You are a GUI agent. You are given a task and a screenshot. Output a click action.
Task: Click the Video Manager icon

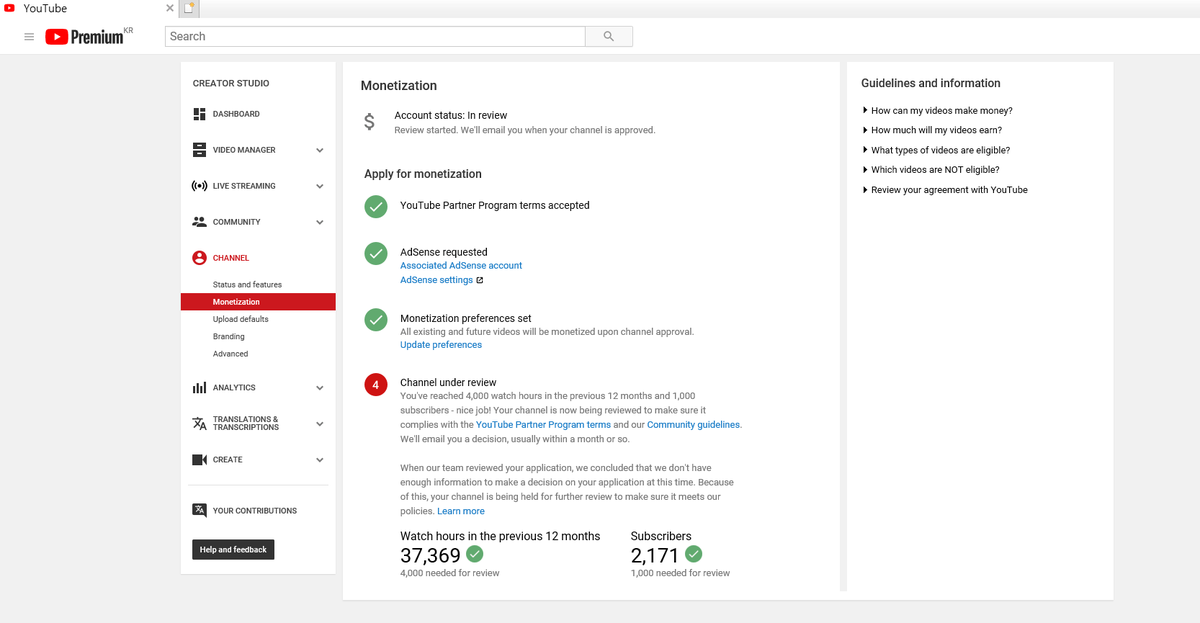point(199,150)
